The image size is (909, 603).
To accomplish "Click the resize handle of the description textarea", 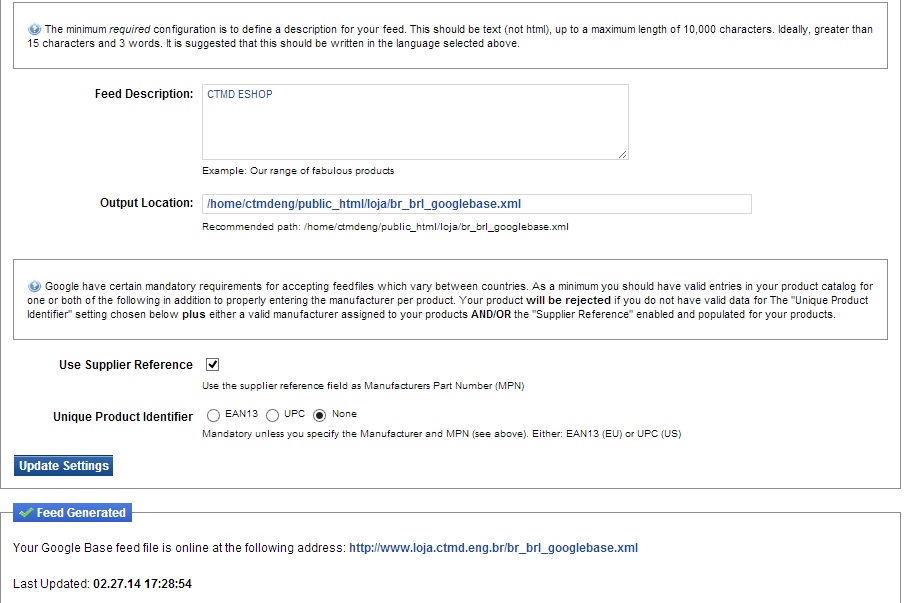I will pyautogui.click(x=622, y=153).
